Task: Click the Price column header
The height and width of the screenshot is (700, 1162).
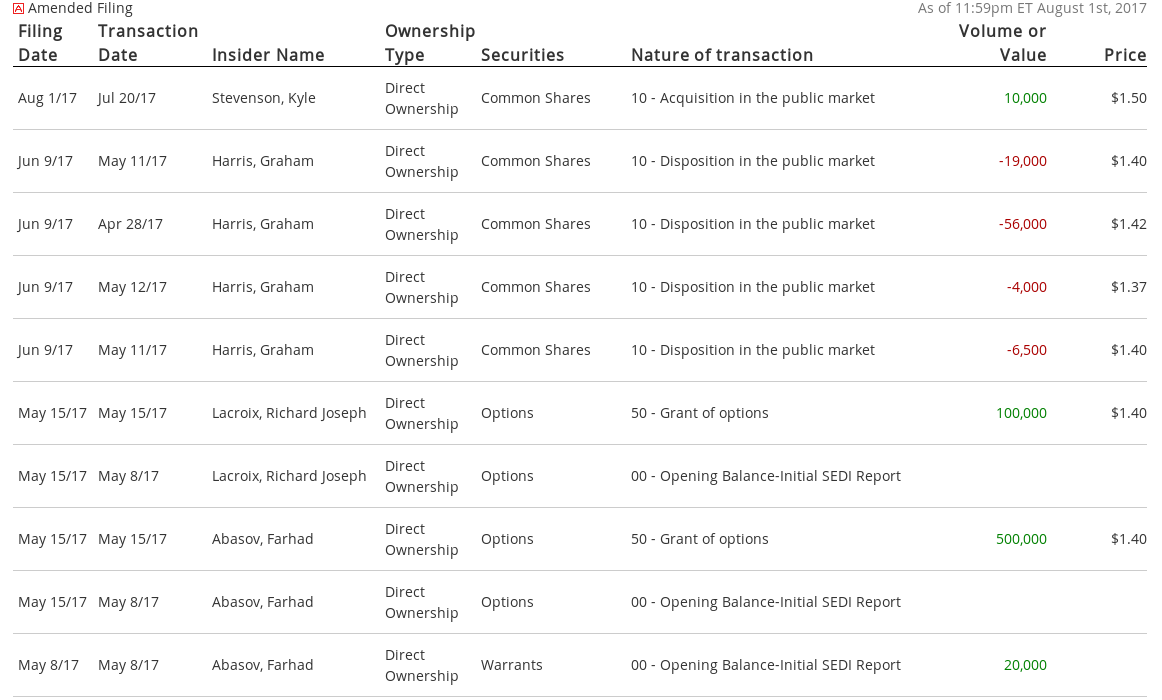Action: (x=1125, y=55)
